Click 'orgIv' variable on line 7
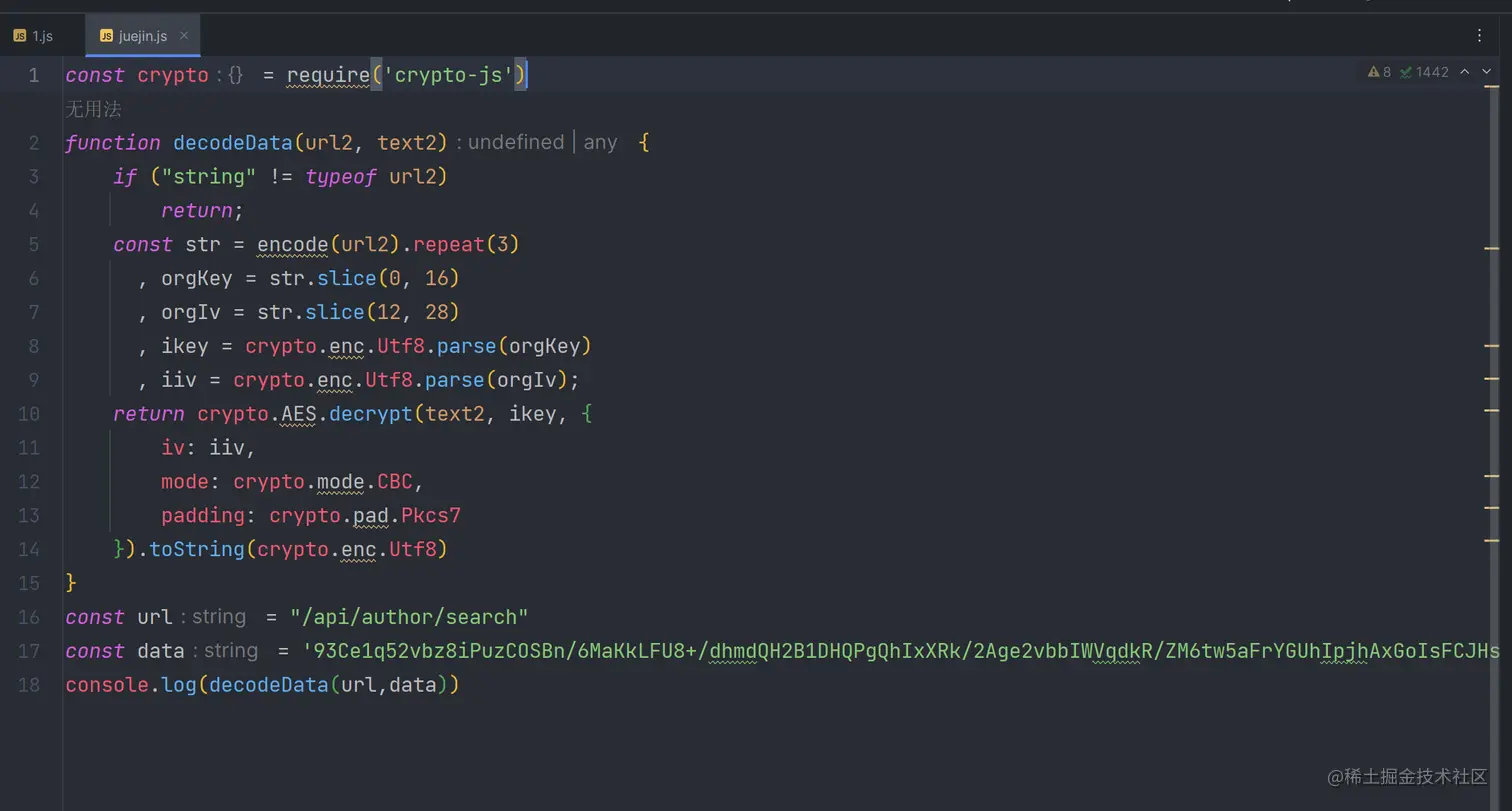 point(191,313)
